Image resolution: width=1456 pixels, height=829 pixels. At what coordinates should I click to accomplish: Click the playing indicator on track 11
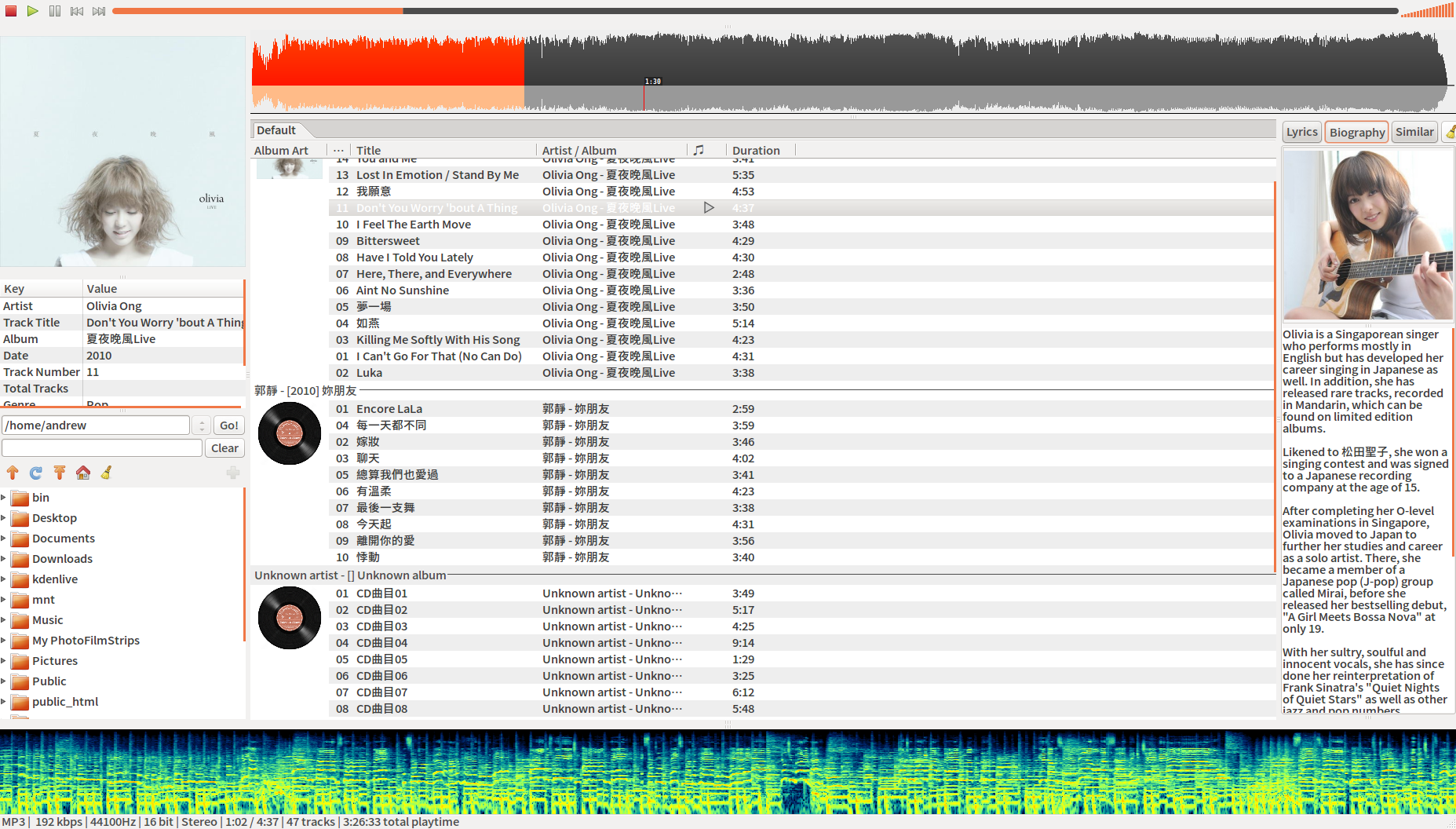[x=709, y=207]
